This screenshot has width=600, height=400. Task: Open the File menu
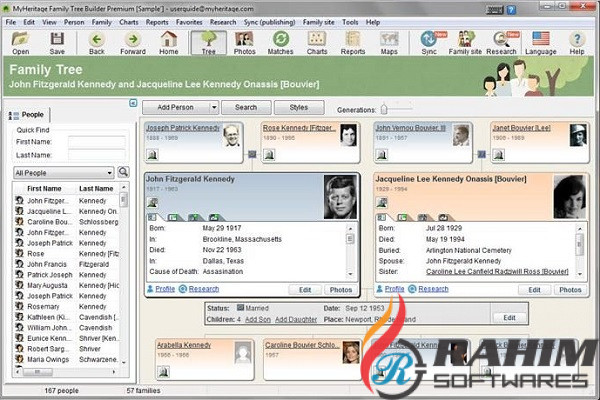(11, 22)
